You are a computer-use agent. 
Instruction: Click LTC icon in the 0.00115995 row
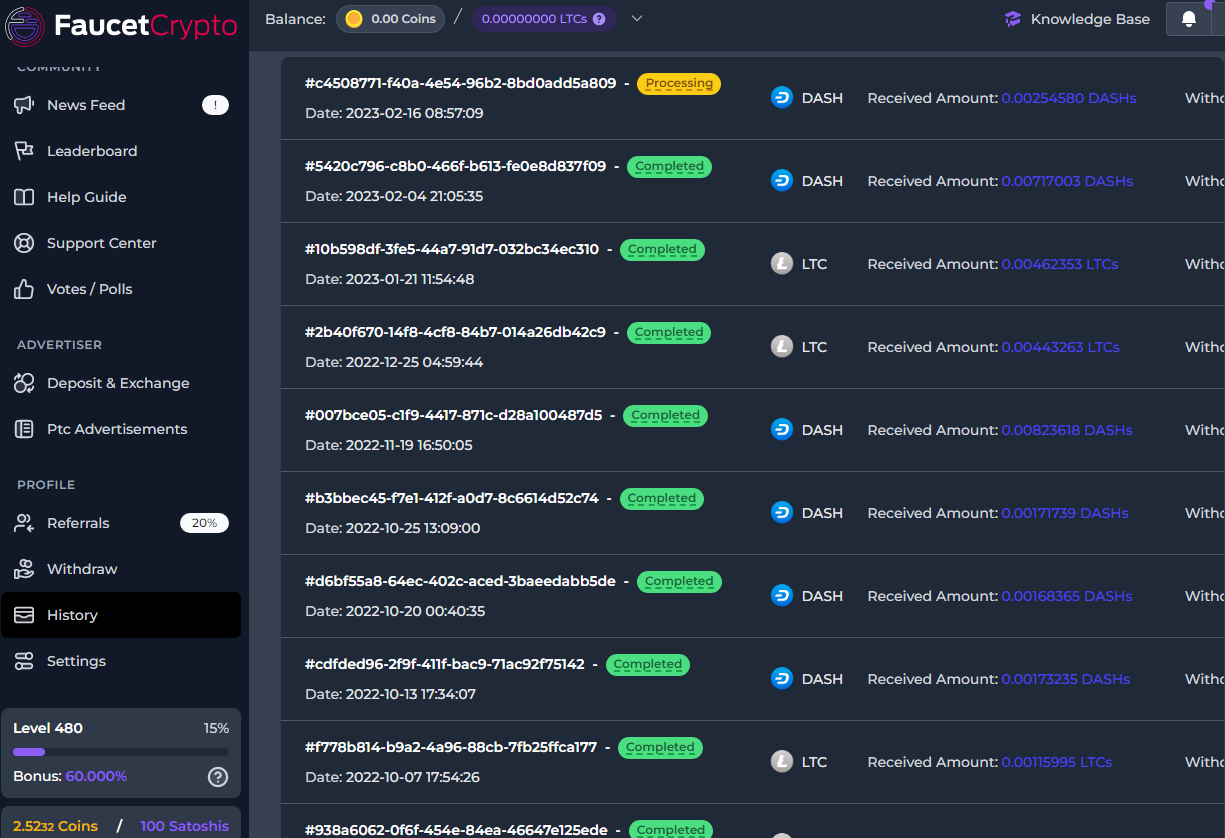pyautogui.click(x=782, y=762)
